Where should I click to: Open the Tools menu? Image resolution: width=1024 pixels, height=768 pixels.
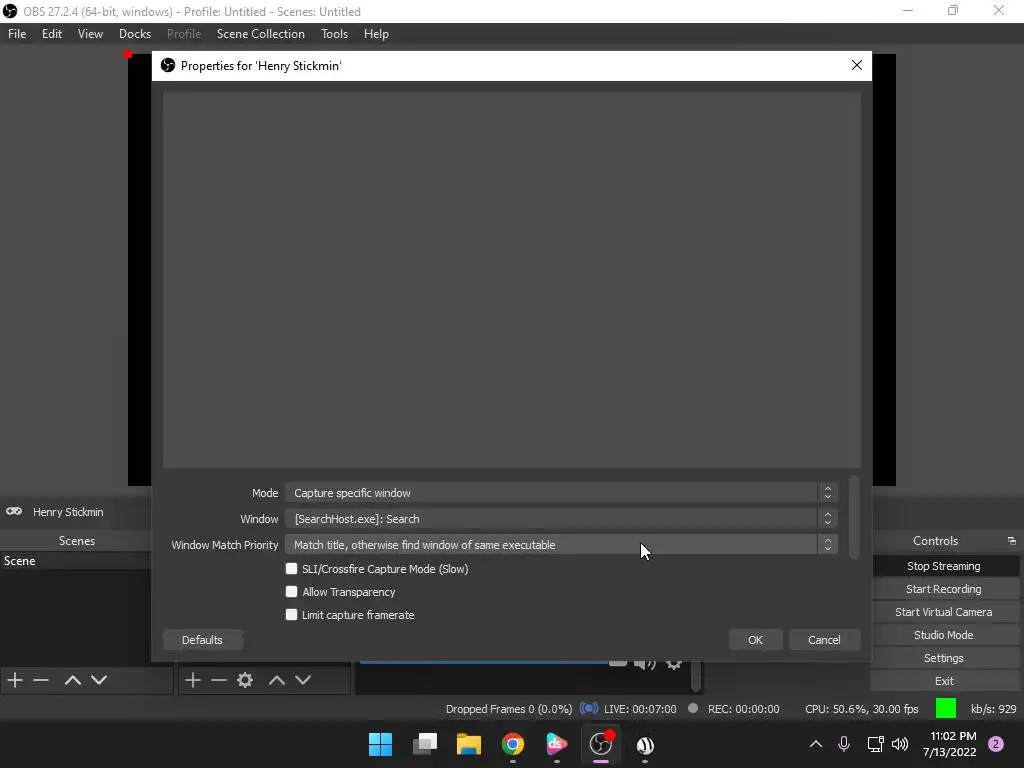tap(334, 34)
